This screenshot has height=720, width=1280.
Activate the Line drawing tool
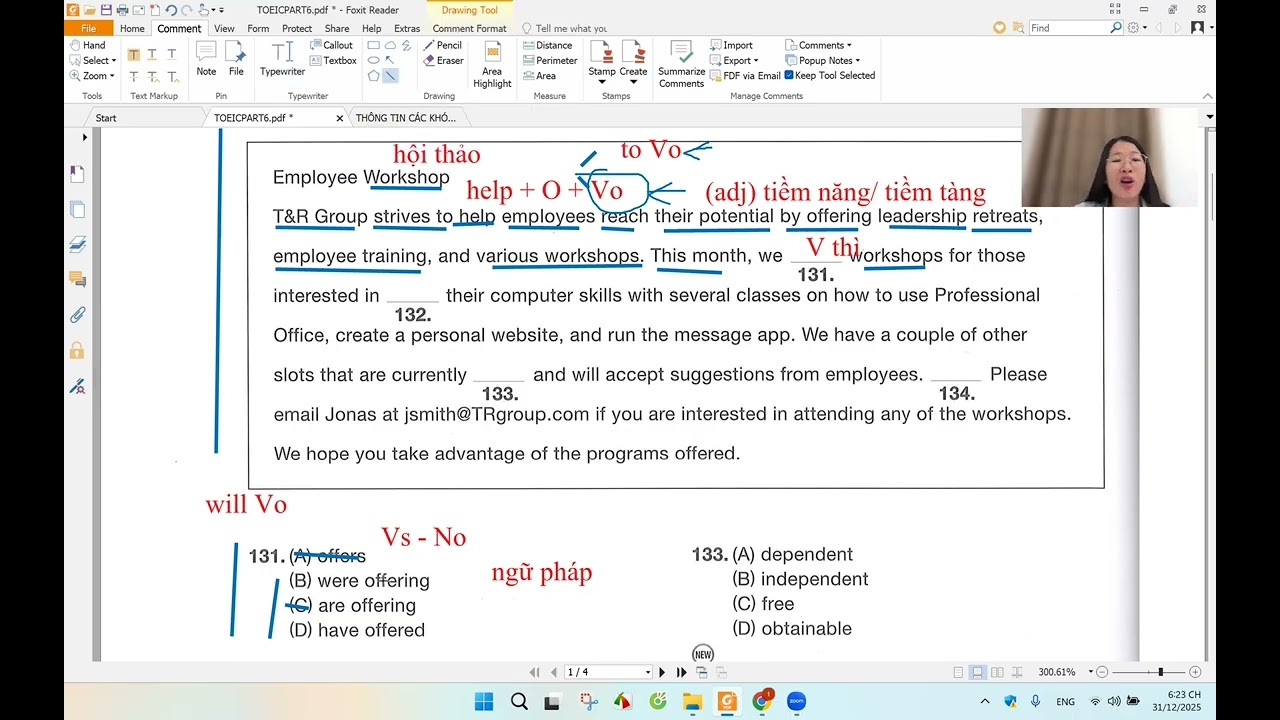390,75
